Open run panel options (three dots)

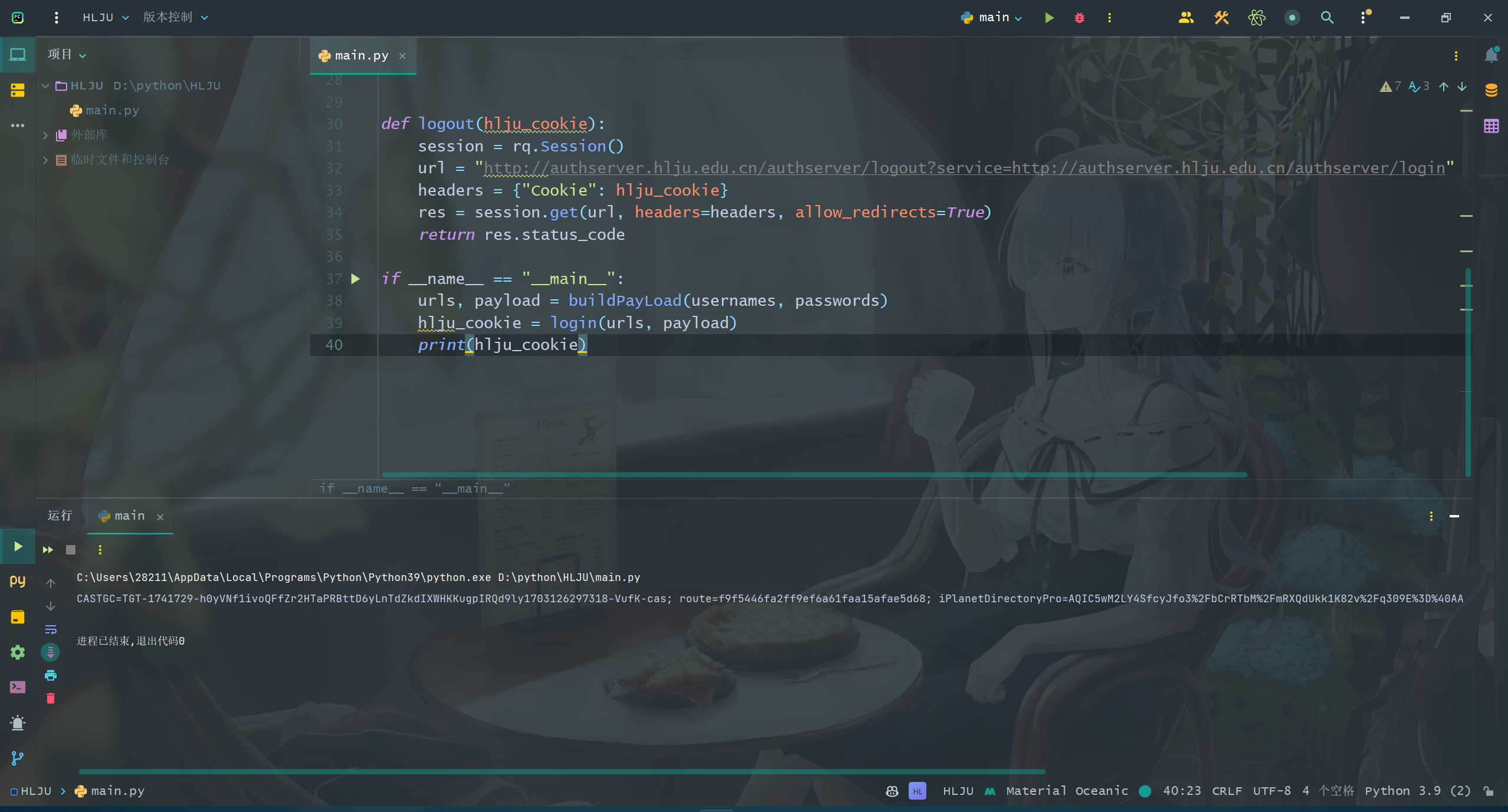point(1431,516)
